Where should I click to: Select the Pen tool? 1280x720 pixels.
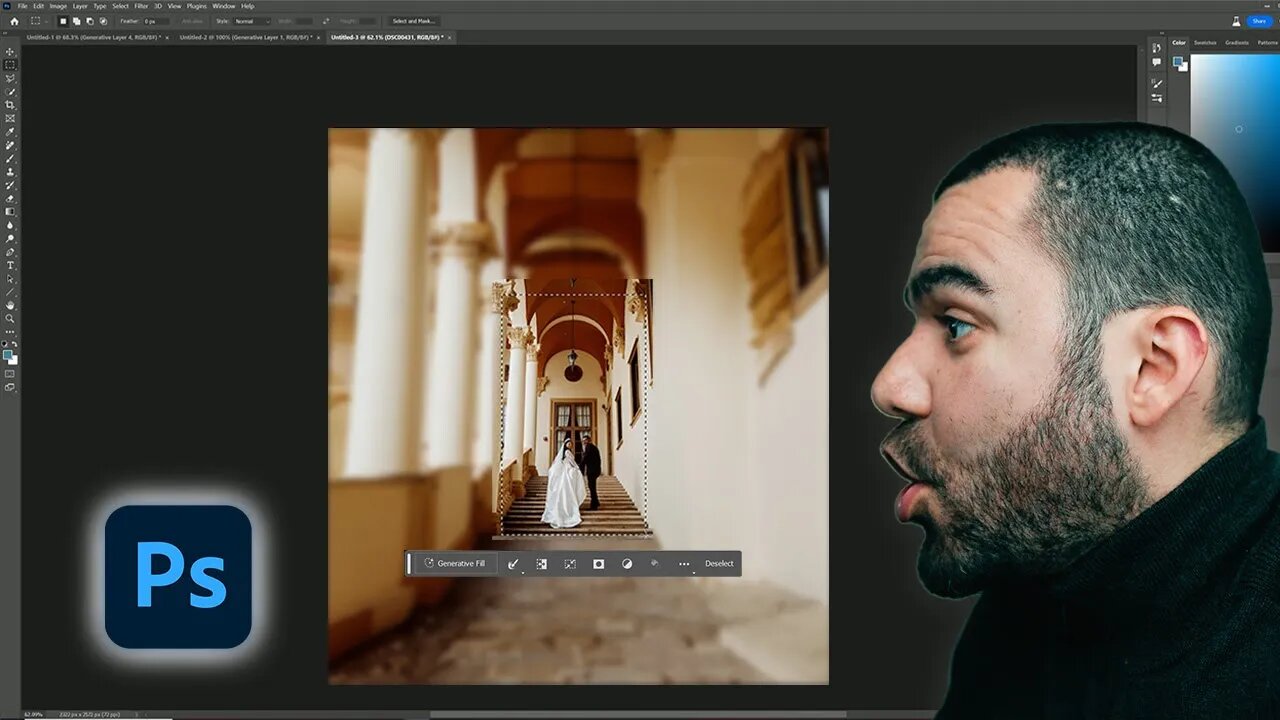pyautogui.click(x=11, y=252)
